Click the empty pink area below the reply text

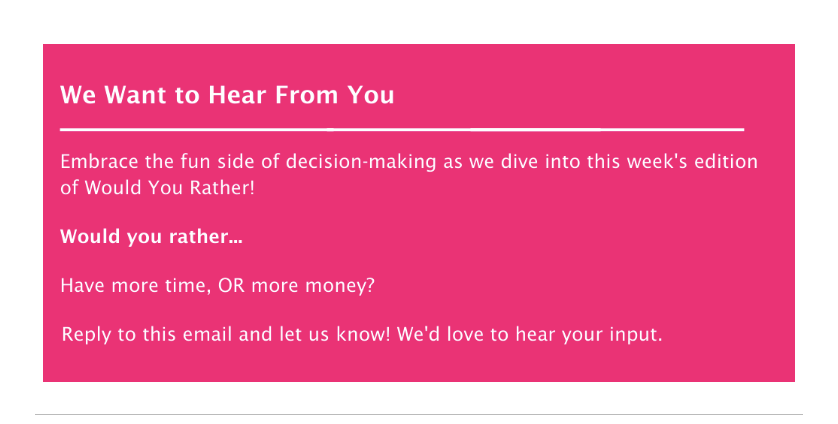[x=419, y=365]
